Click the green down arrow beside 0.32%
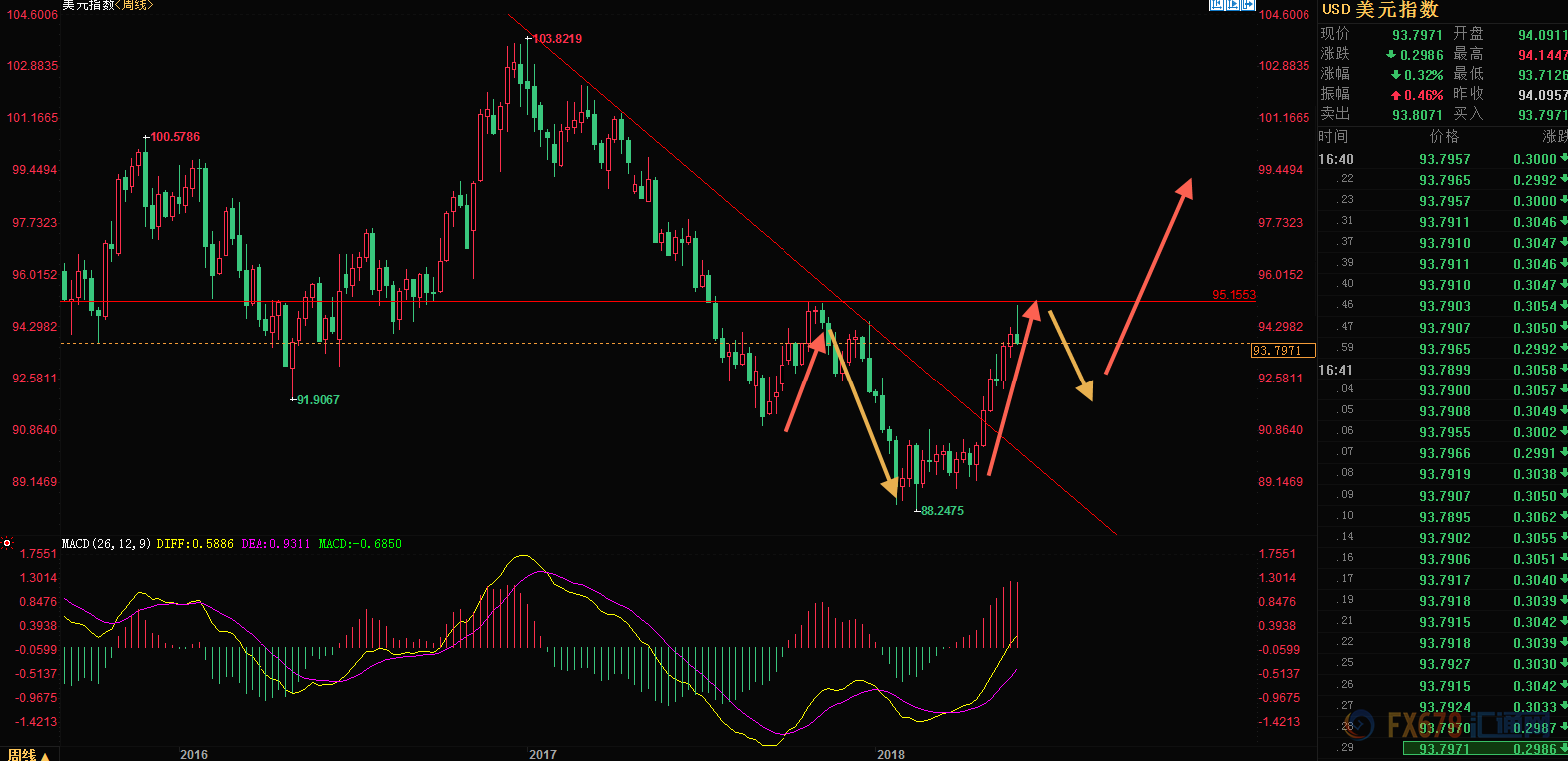Viewport: 1568px width, 761px height. tap(1395, 75)
